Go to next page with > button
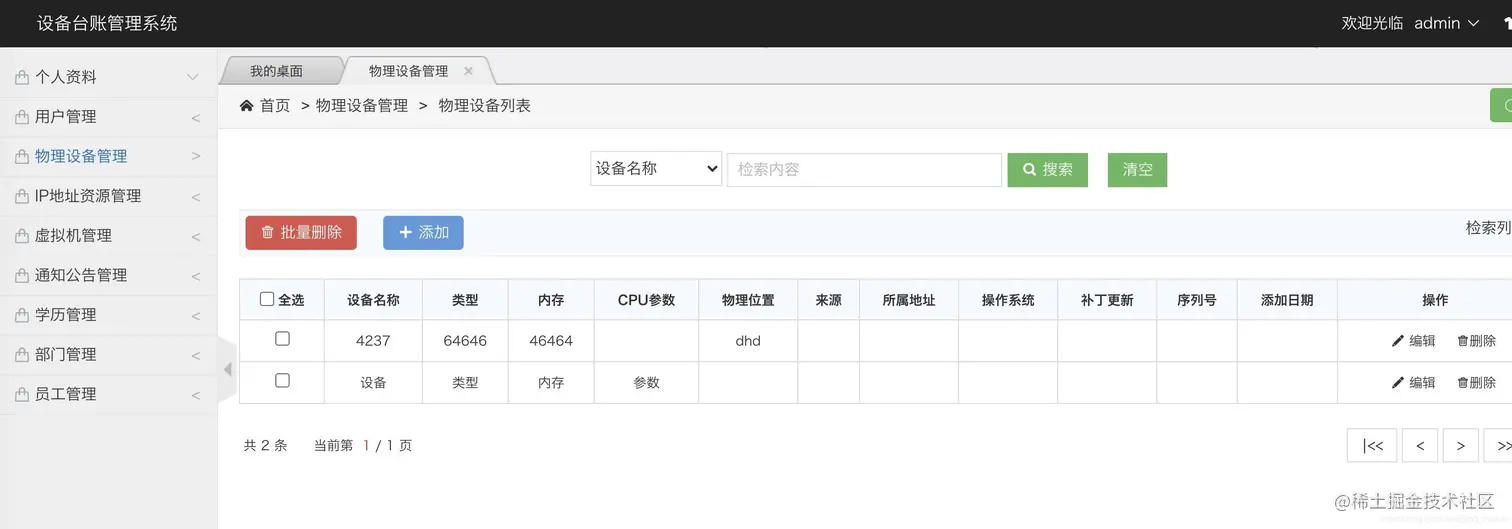1512x529 pixels. [x=1461, y=446]
